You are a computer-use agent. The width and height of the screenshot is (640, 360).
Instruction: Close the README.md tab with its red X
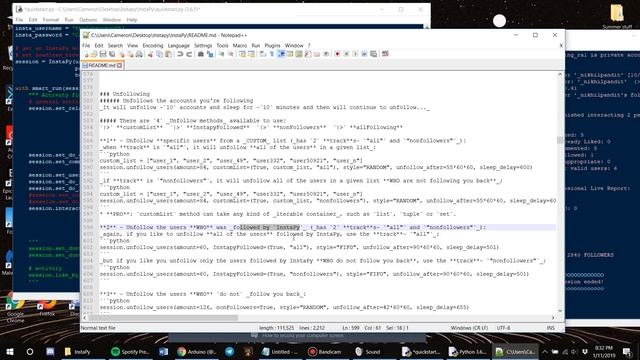click(120, 65)
